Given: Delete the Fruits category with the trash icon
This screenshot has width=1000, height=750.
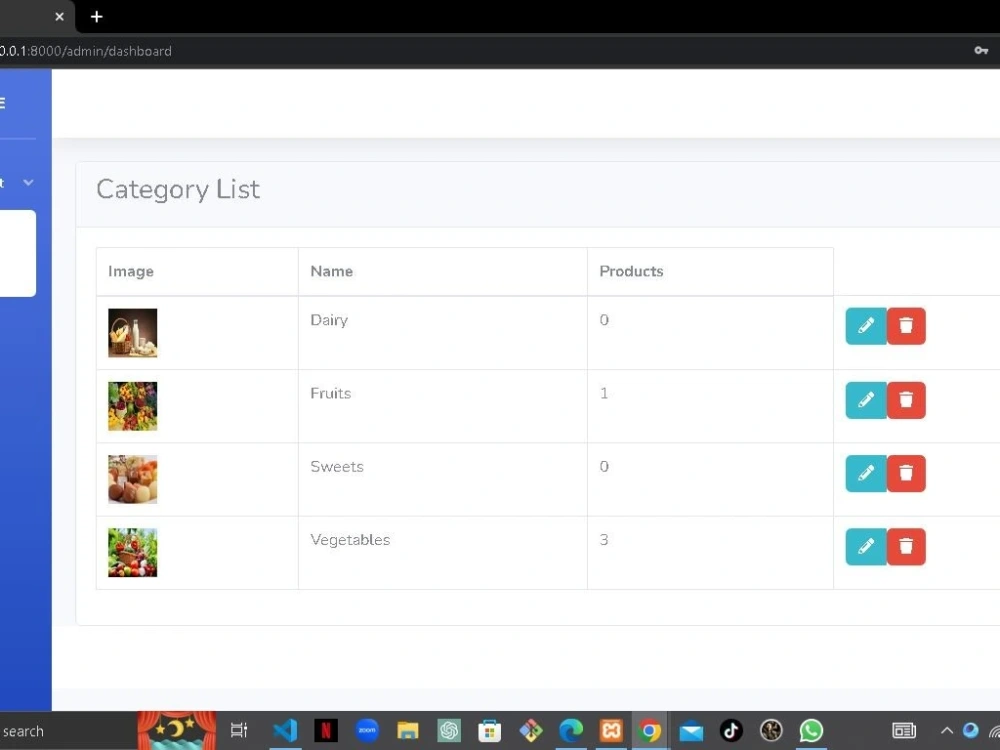Looking at the screenshot, I should (906, 400).
